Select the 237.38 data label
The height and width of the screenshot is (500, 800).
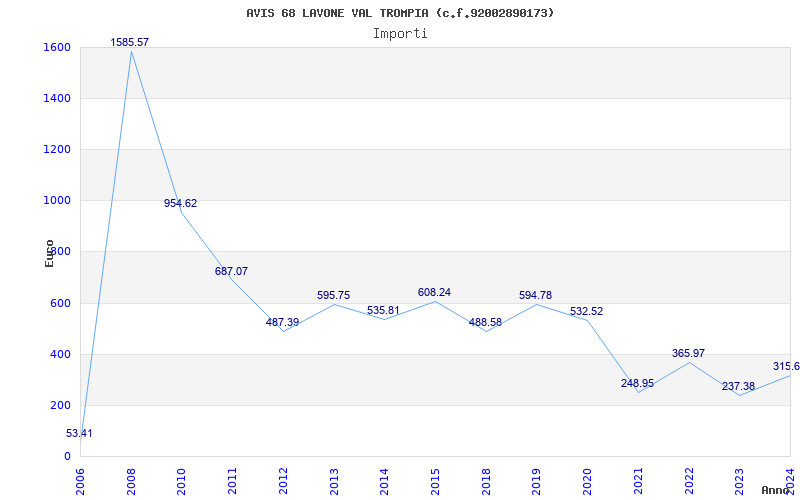coord(738,386)
